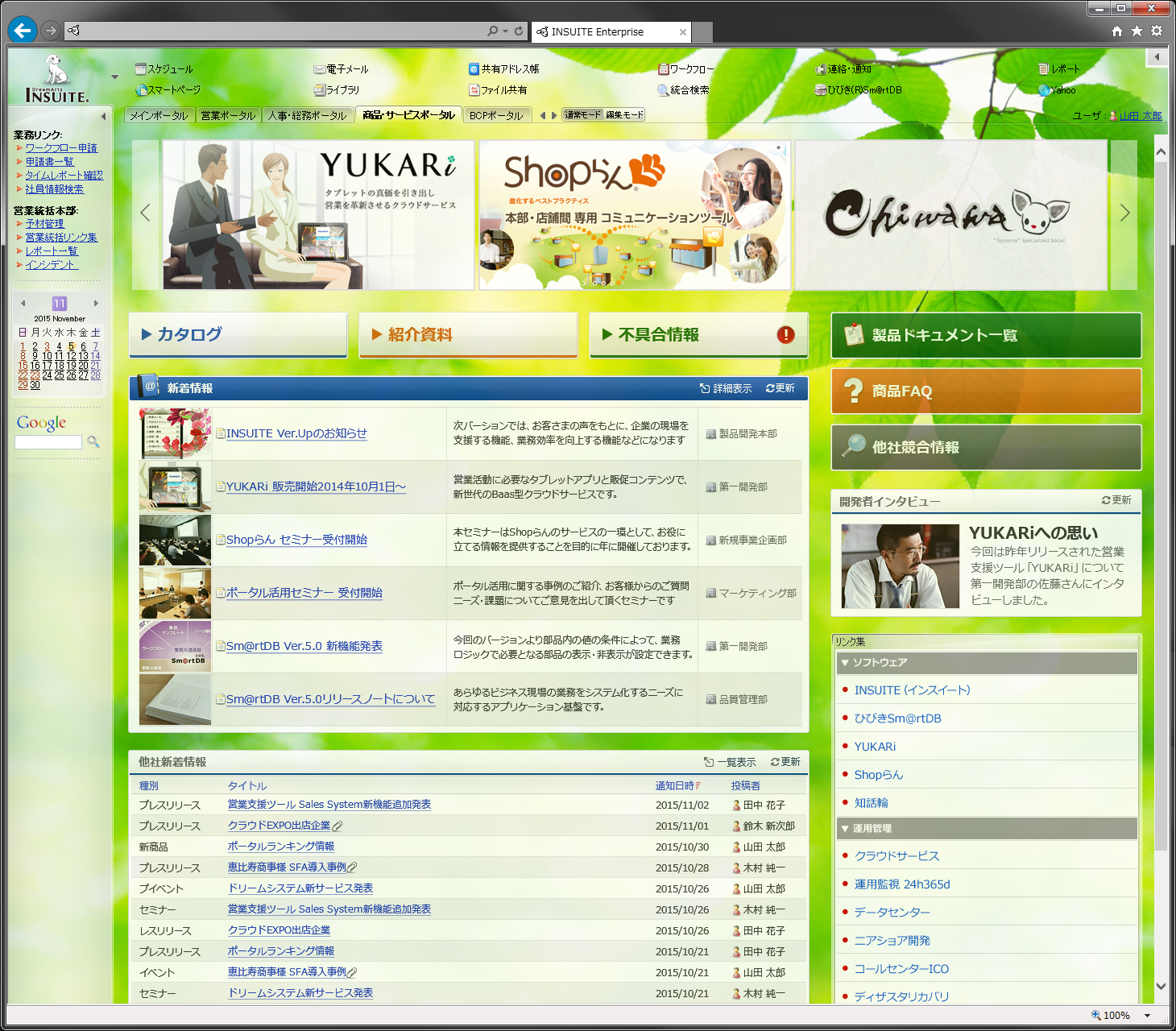Viewport: 1176px width, 1031px height.
Task: Open 電子メール mail tool
Action: click(x=341, y=69)
